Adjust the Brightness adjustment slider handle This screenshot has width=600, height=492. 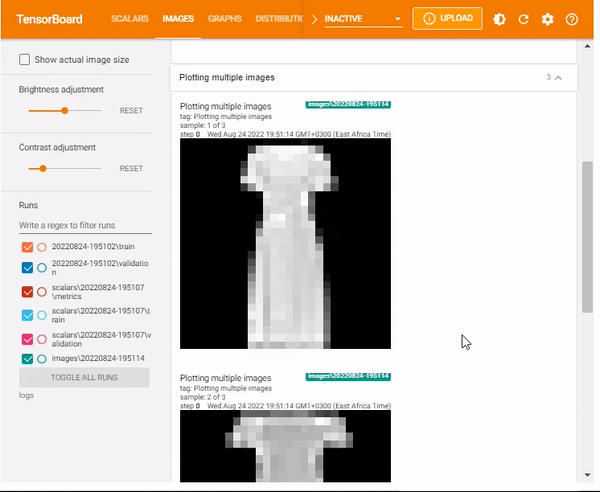(65, 111)
